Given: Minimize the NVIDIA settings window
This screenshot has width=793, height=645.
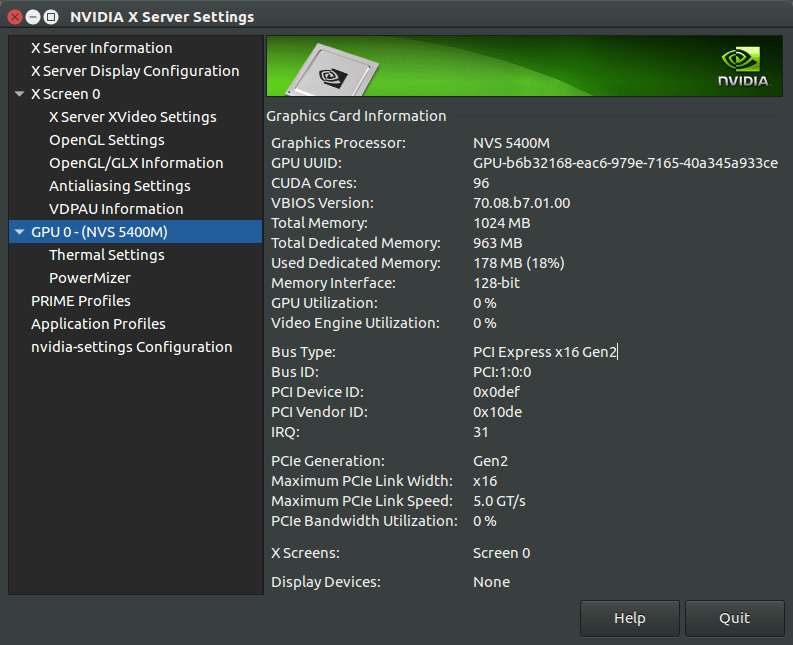Looking at the screenshot, I should pos(33,17).
